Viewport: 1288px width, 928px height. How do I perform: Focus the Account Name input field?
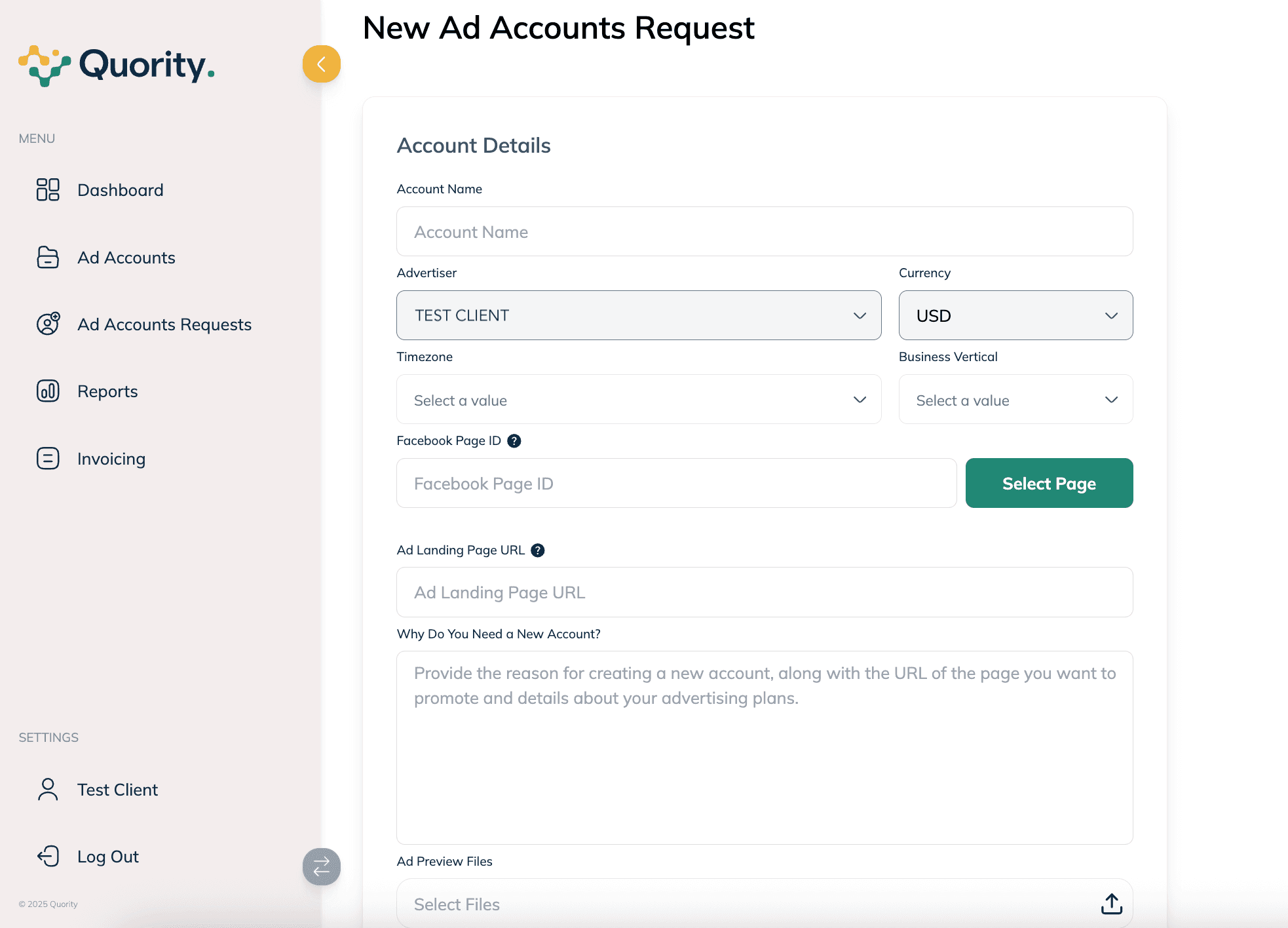(x=765, y=232)
